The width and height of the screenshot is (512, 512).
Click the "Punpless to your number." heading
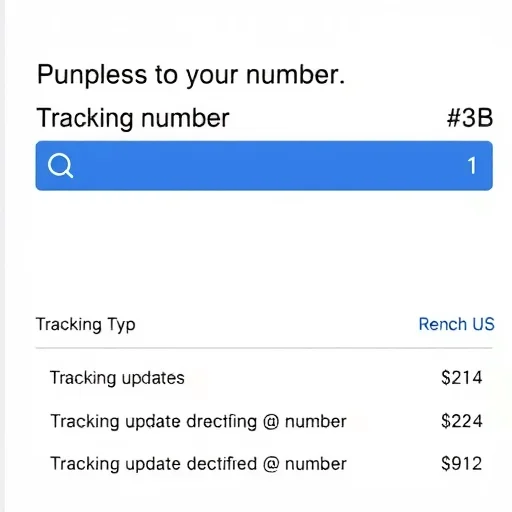tap(191, 75)
